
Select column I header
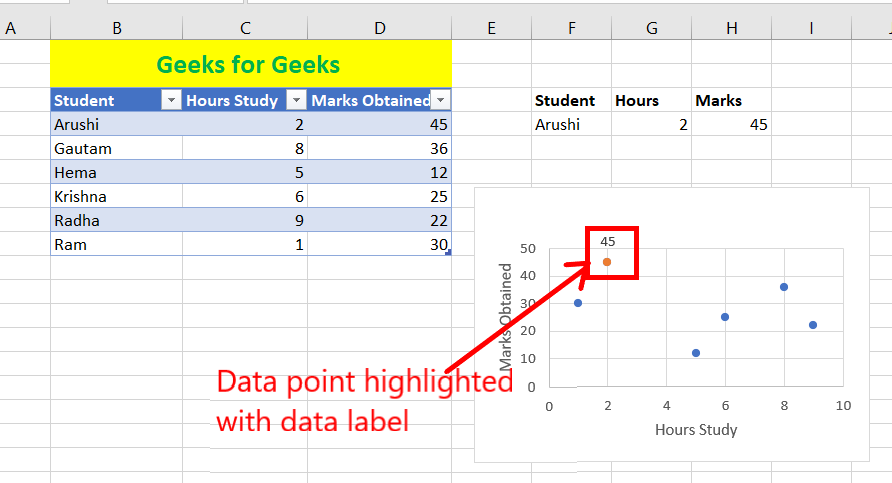click(811, 28)
